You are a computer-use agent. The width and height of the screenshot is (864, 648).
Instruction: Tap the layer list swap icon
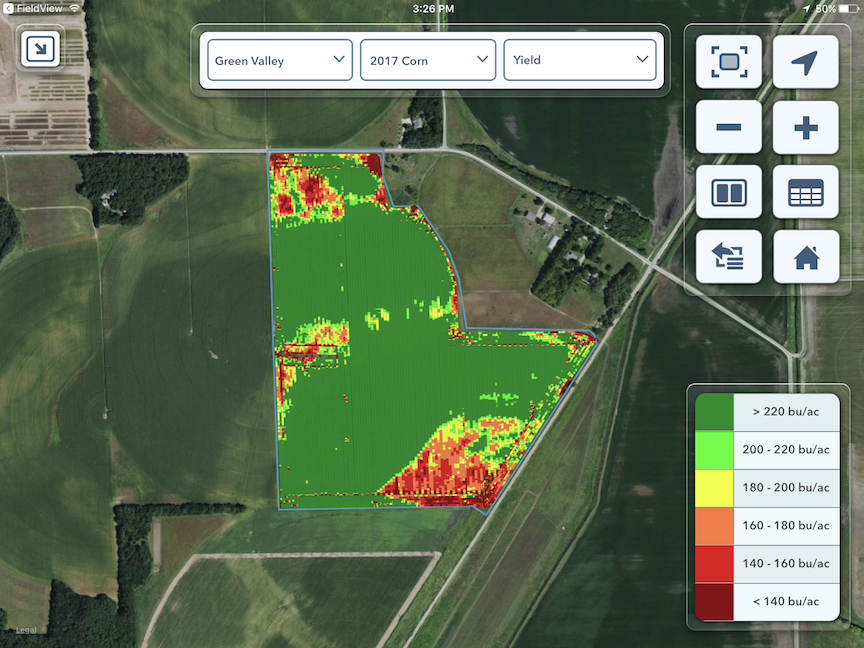(x=728, y=257)
